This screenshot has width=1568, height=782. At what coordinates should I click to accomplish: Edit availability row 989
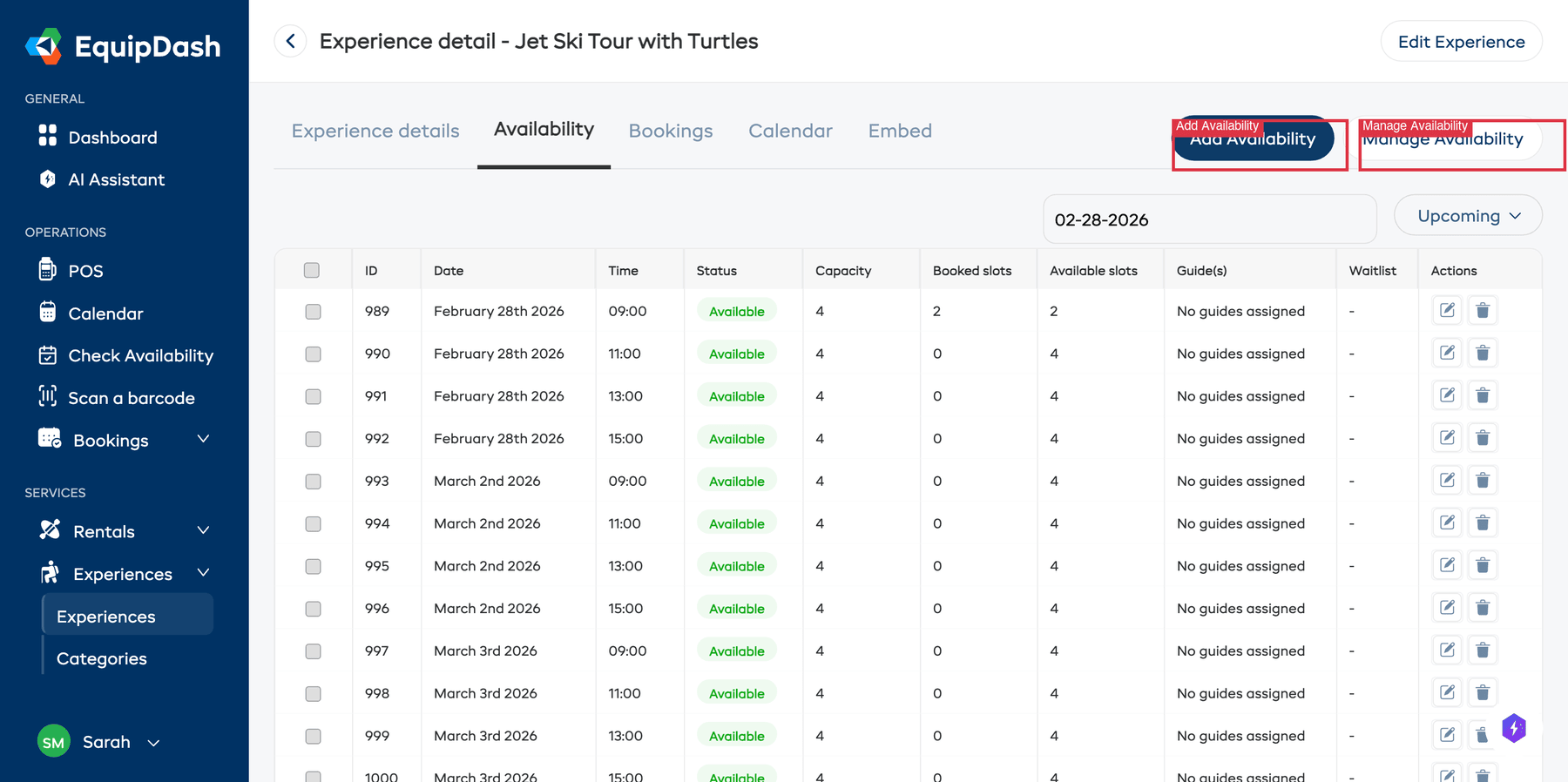click(x=1447, y=311)
